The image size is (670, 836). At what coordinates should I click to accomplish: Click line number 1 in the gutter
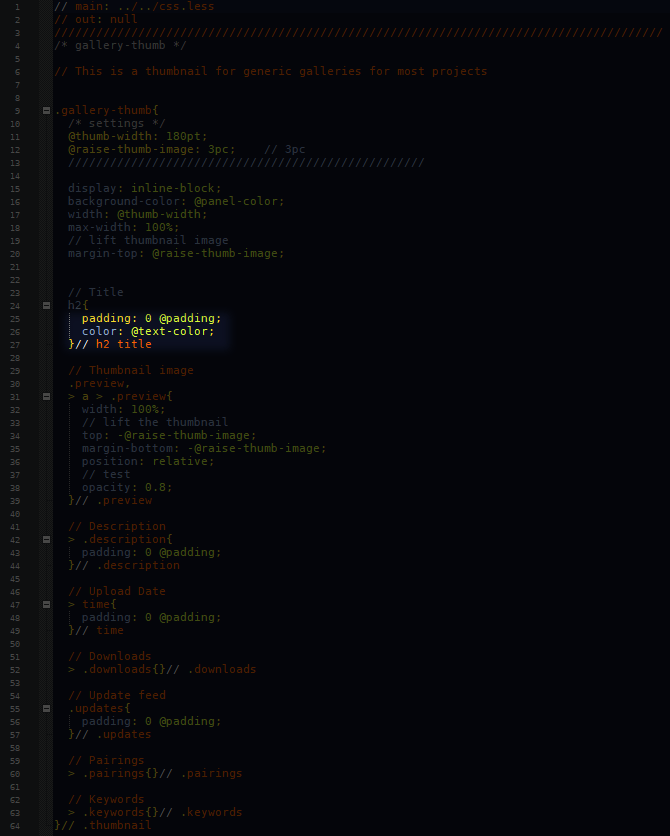(x=17, y=7)
